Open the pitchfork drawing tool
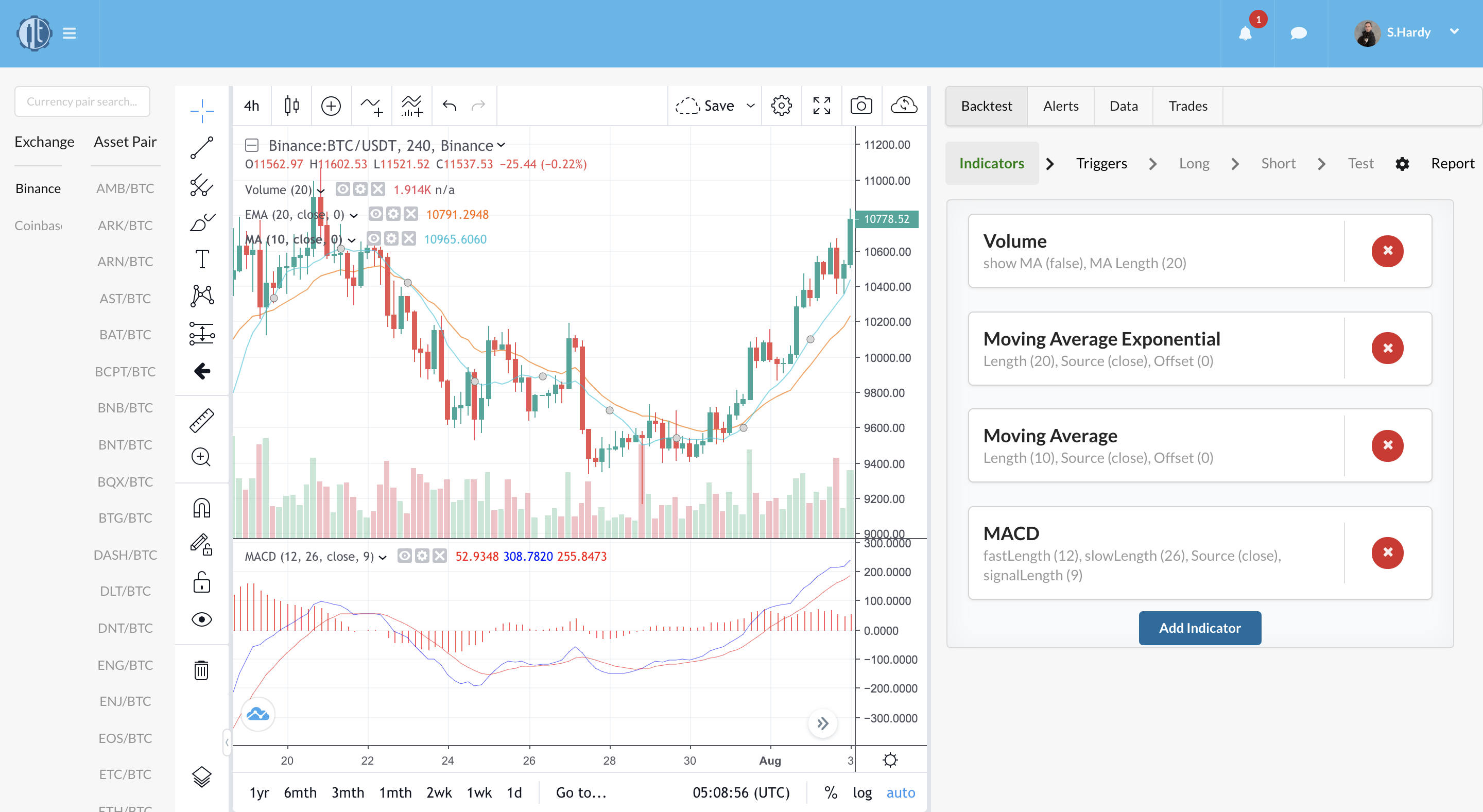 coord(202,185)
